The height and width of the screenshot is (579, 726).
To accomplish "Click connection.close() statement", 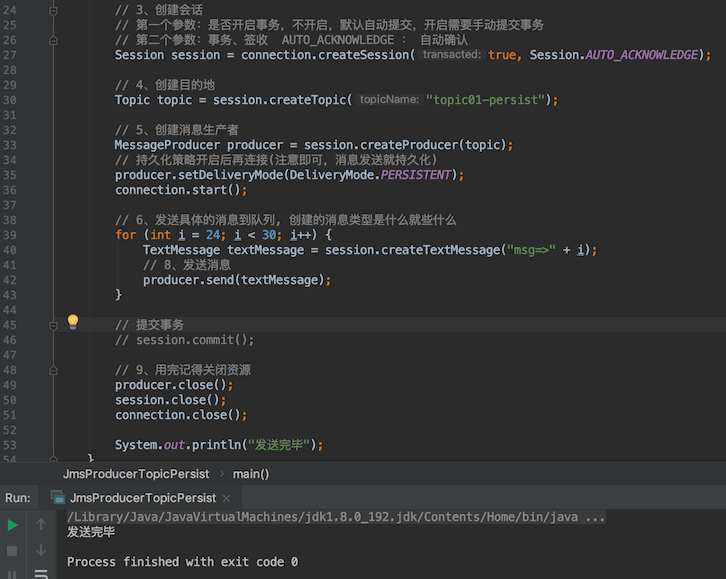I will (181, 415).
